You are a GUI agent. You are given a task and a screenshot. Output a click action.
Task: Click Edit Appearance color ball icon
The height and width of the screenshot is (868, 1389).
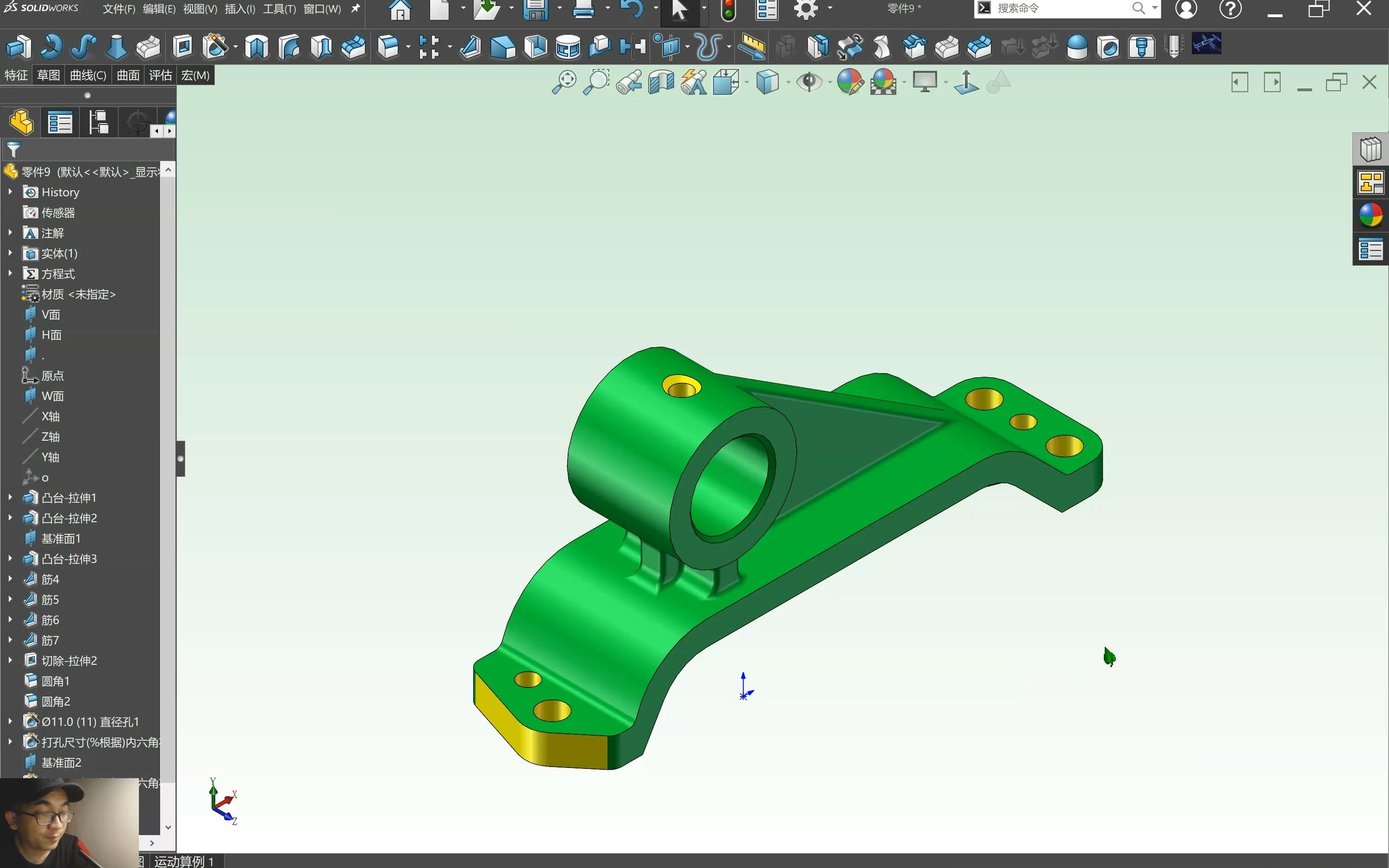point(850,83)
